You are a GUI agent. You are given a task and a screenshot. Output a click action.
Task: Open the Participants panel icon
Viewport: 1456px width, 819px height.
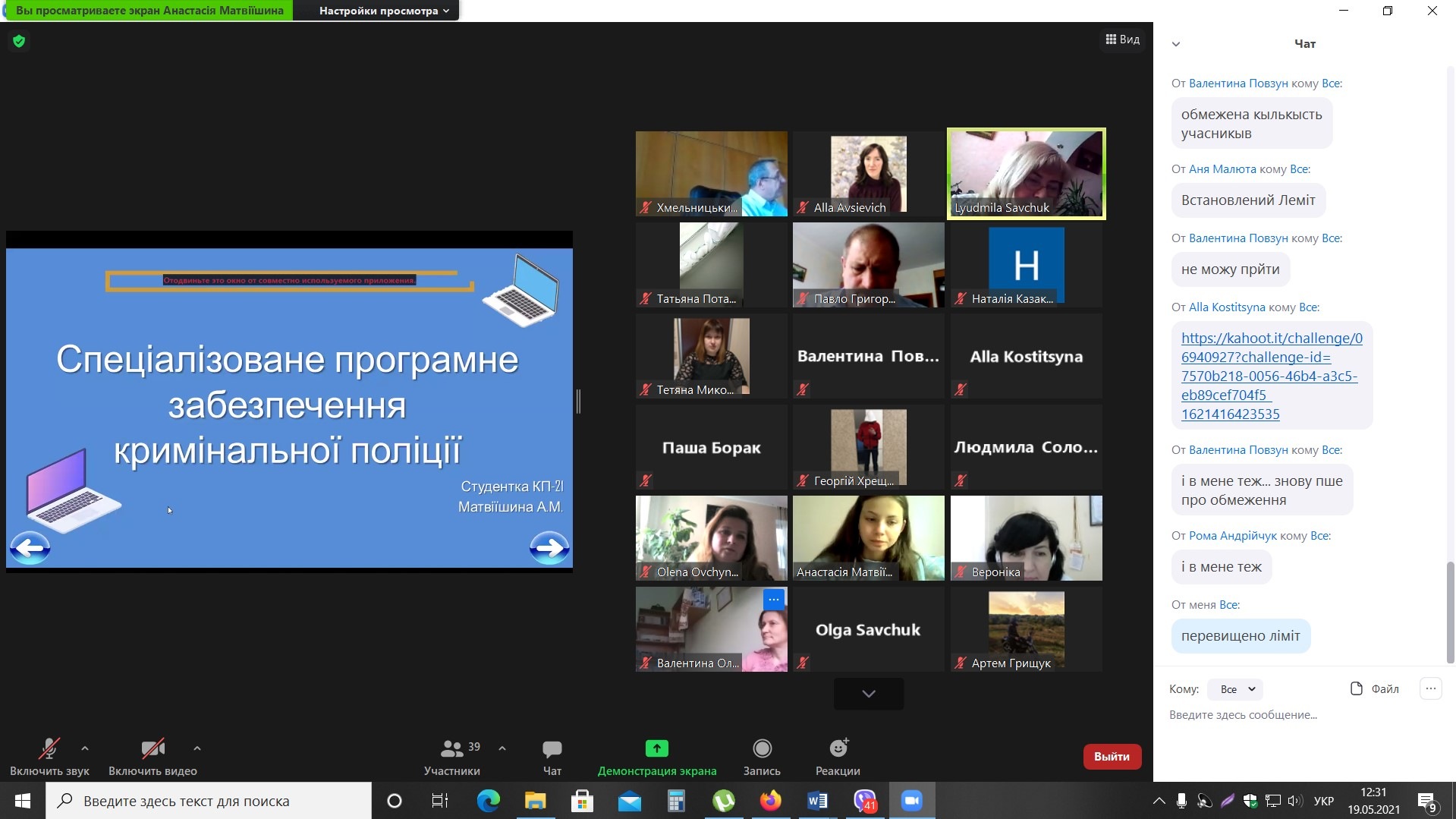click(x=452, y=749)
